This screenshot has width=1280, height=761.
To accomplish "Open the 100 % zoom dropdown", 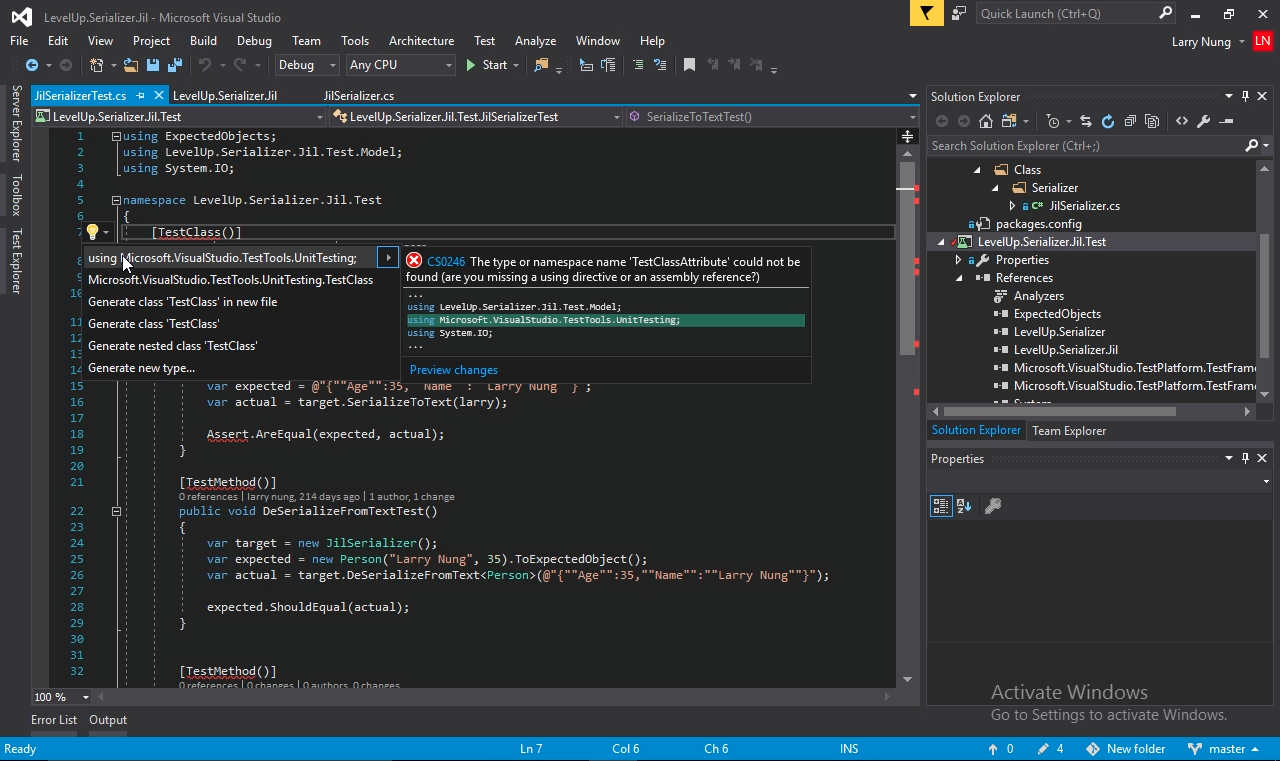I will click(85, 697).
